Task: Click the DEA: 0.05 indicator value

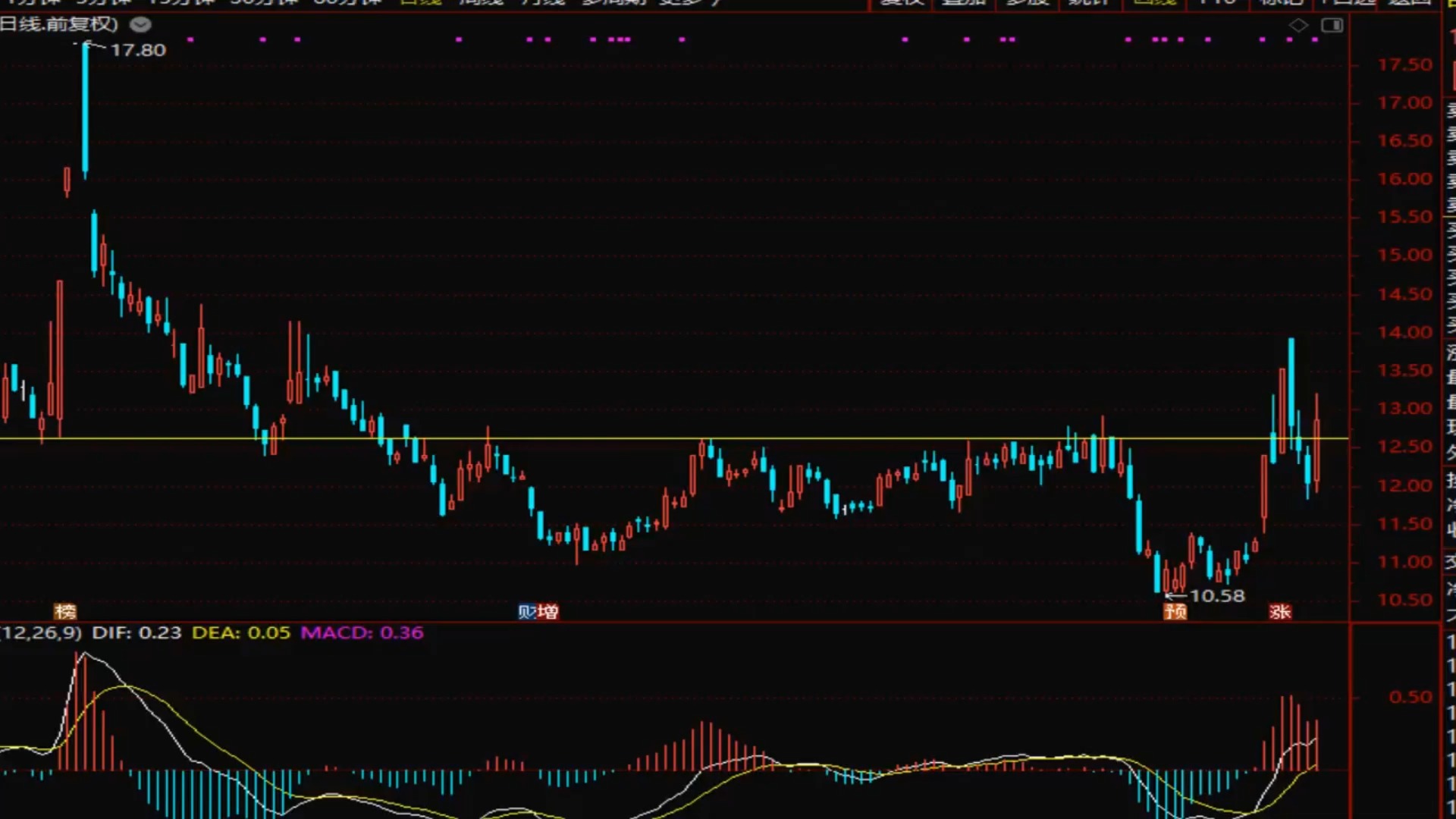Action: click(x=241, y=632)
